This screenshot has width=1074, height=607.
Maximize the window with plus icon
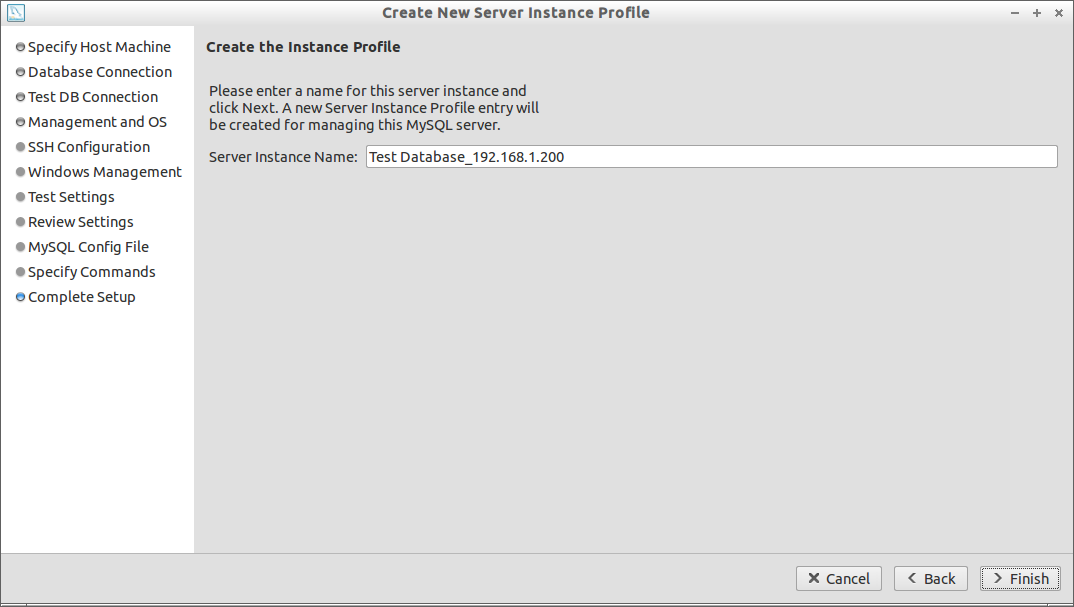pos(1037,13)
